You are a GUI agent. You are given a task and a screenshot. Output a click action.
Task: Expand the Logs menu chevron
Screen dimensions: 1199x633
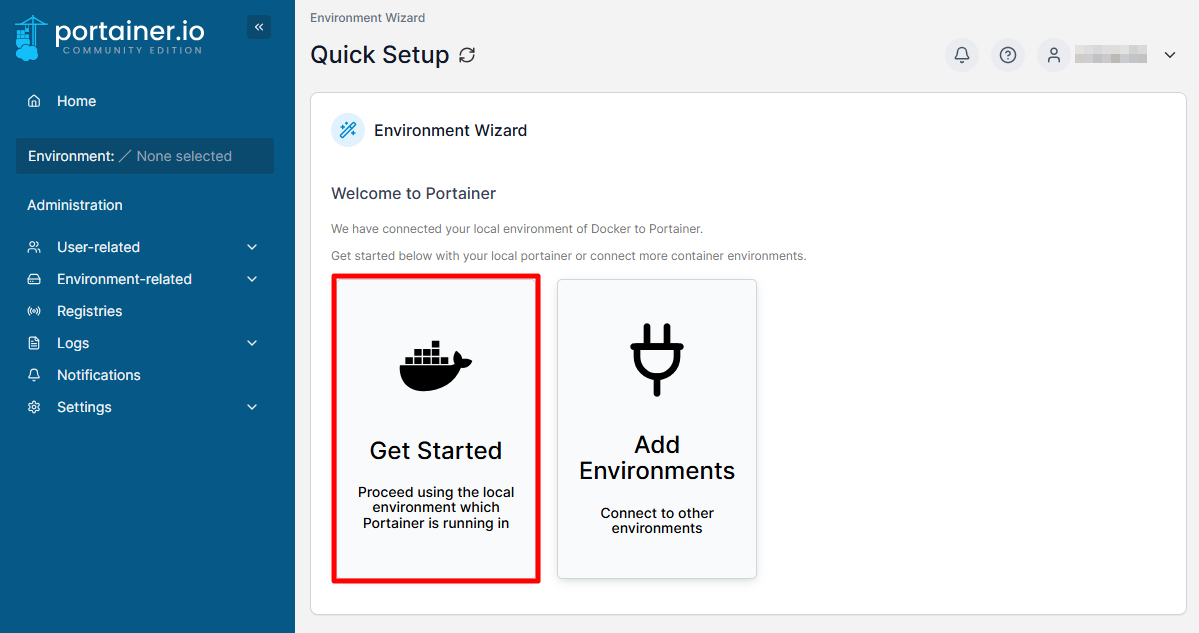tap(252, 343)
